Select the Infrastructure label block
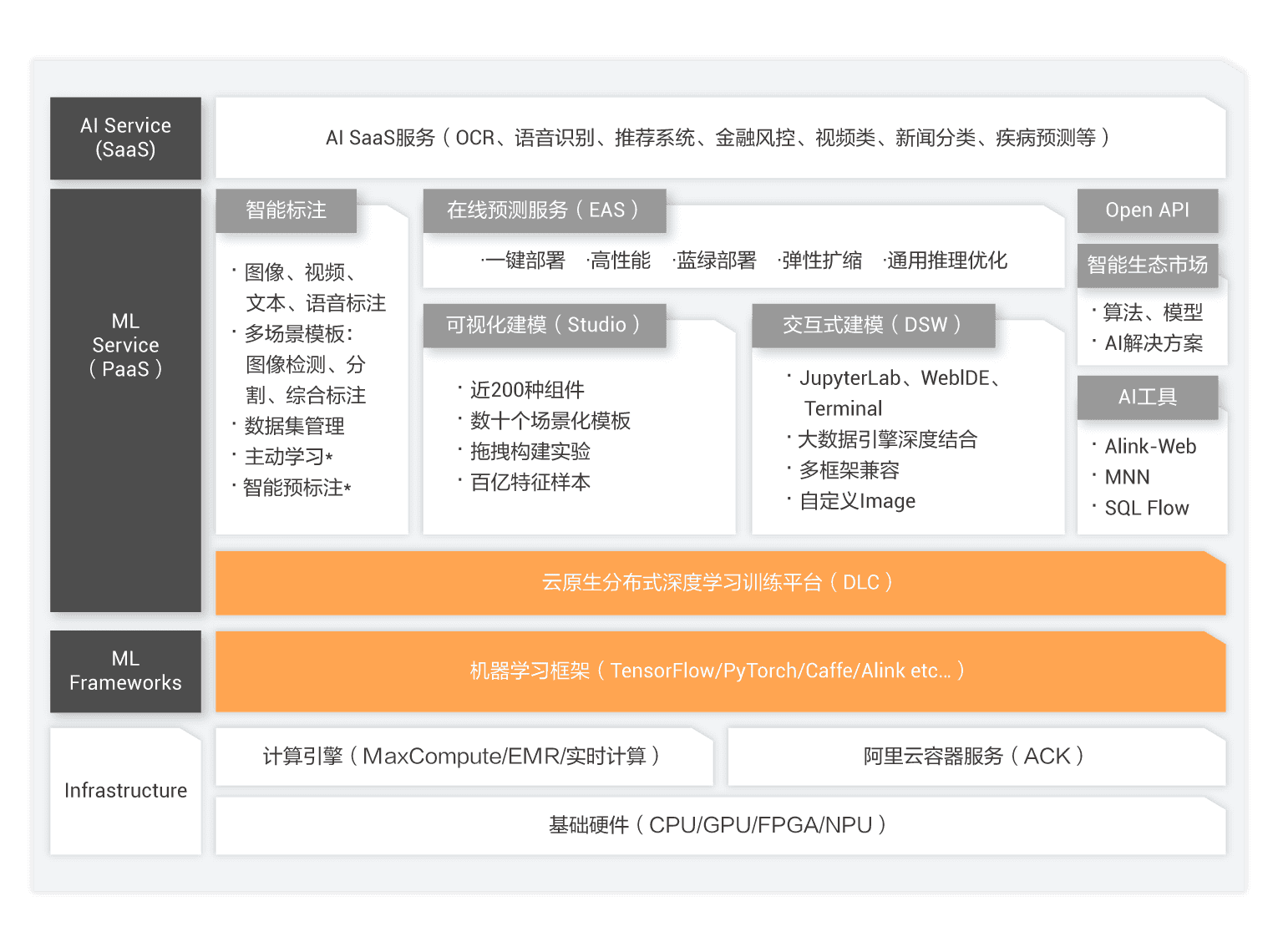 pyautogui.click(x=125, y=791)
